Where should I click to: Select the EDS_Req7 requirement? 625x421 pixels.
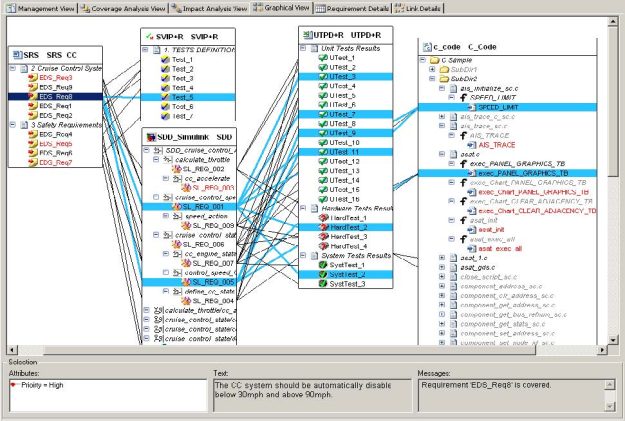(55, 161)
